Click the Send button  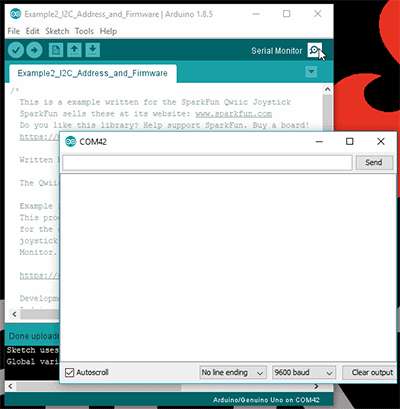tap(374, 163)
